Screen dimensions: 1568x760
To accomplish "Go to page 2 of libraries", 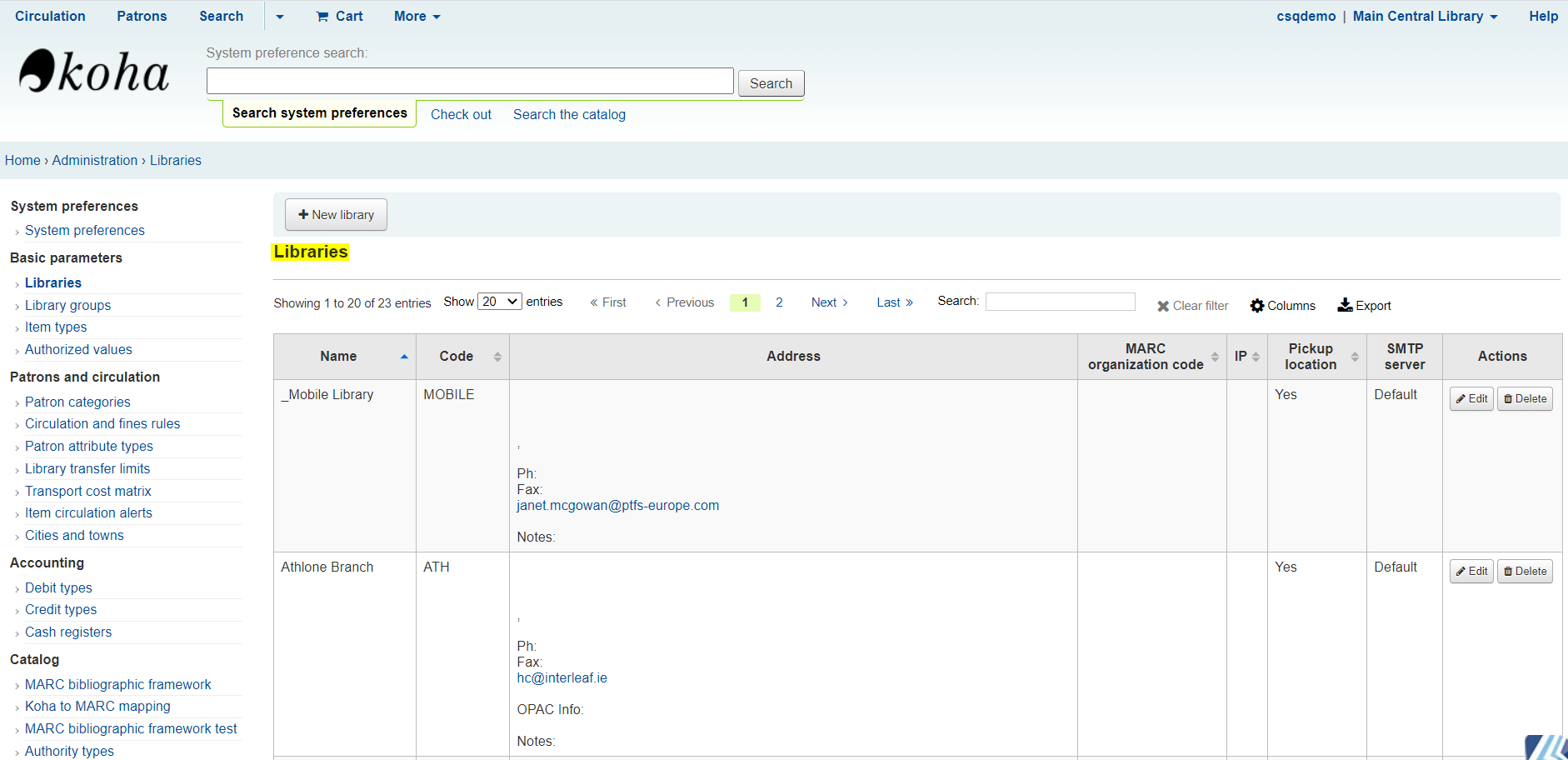I will 779,302.
